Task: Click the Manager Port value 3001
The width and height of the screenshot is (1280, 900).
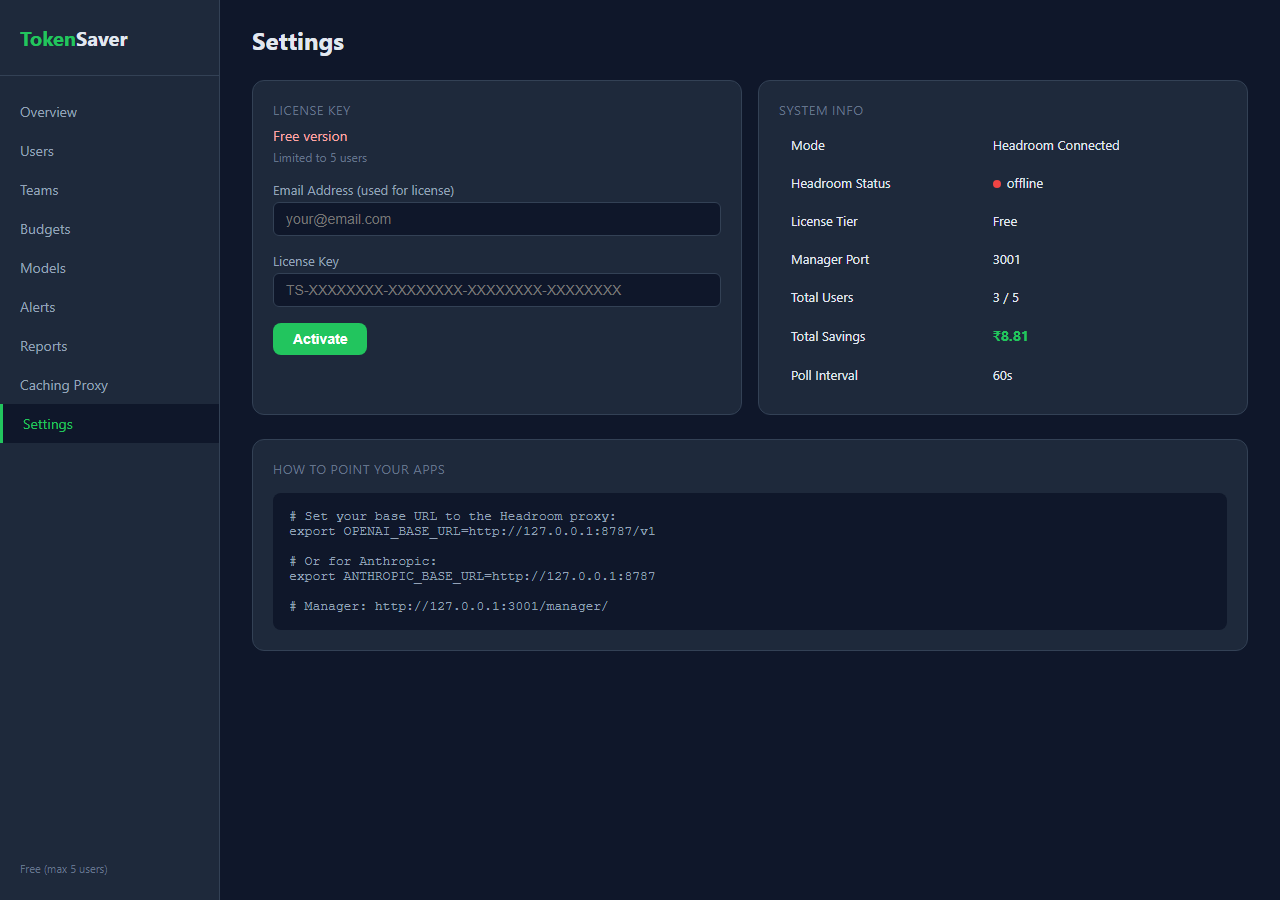Action: [x=1007, y=260]
